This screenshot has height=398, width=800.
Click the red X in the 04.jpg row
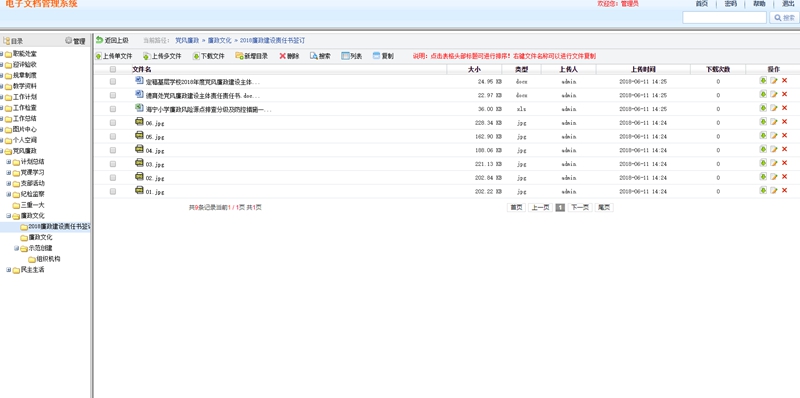click(x=785, y=150)
